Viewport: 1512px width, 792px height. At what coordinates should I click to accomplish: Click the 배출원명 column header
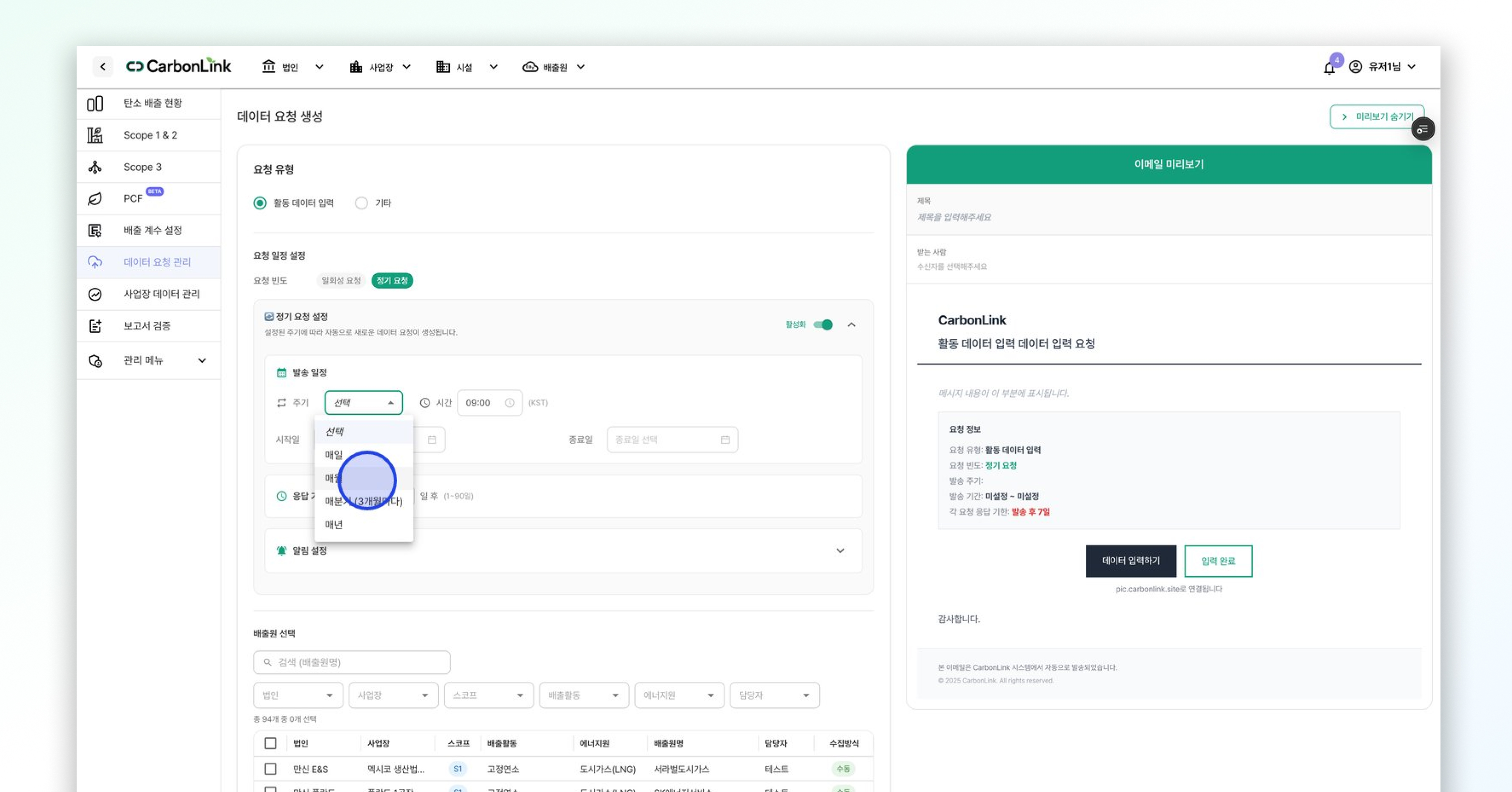[x=669, y=743]
